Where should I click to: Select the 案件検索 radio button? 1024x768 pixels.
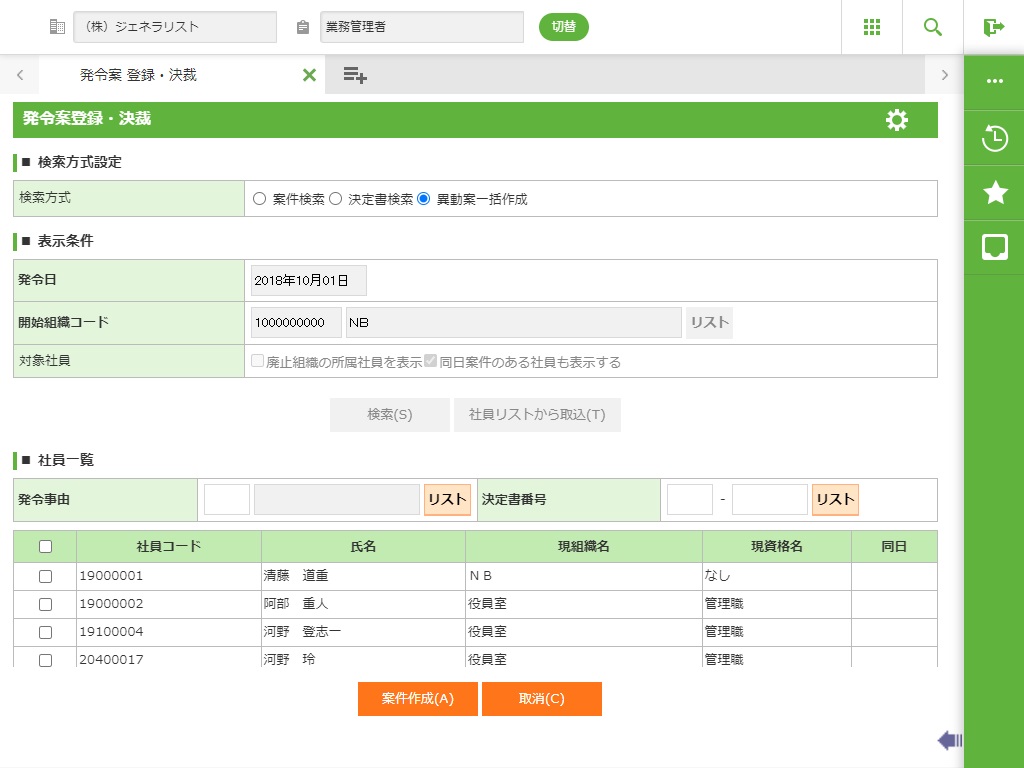pyautogui.click(x=260, y=199)
